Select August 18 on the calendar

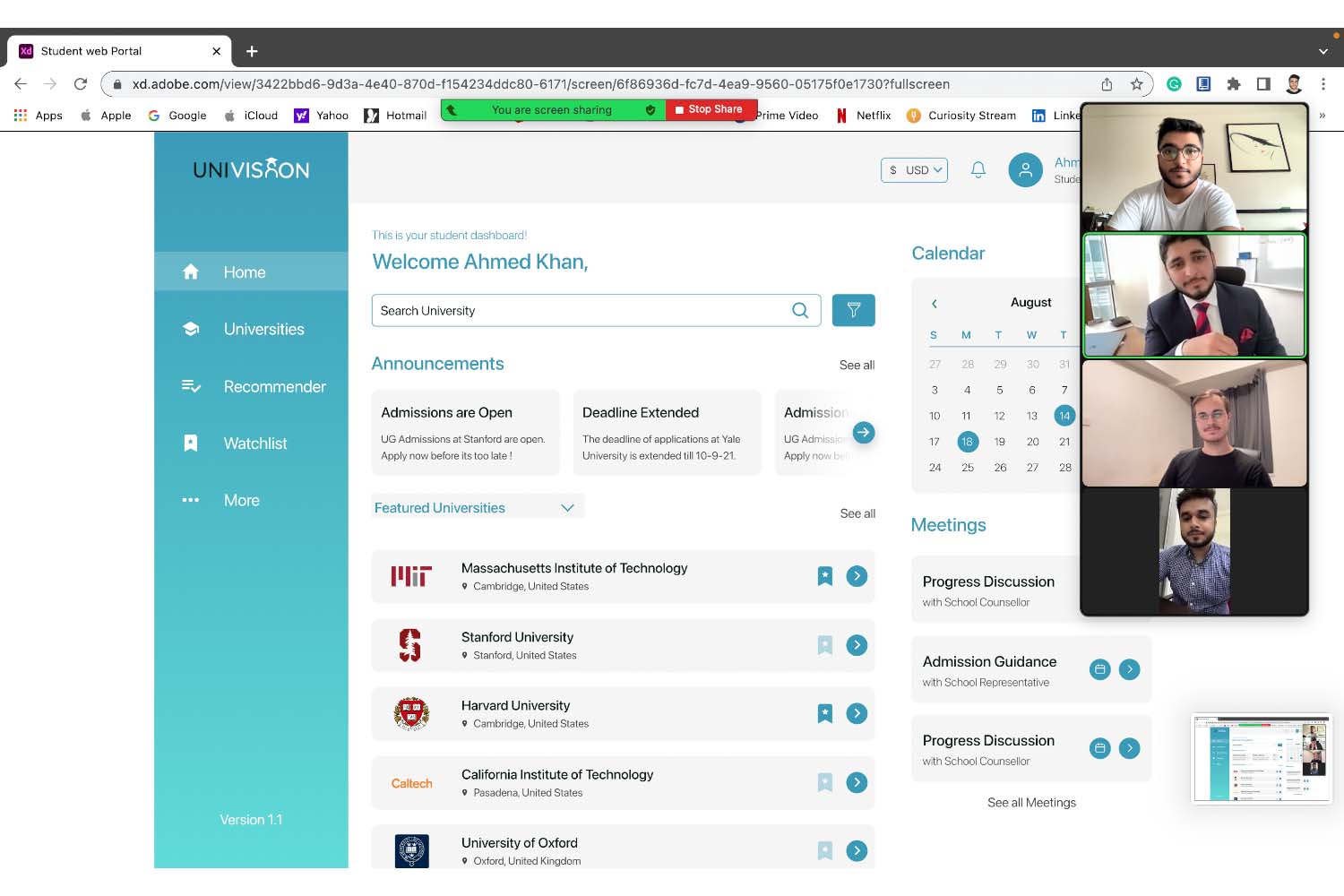tap(967, 442)
